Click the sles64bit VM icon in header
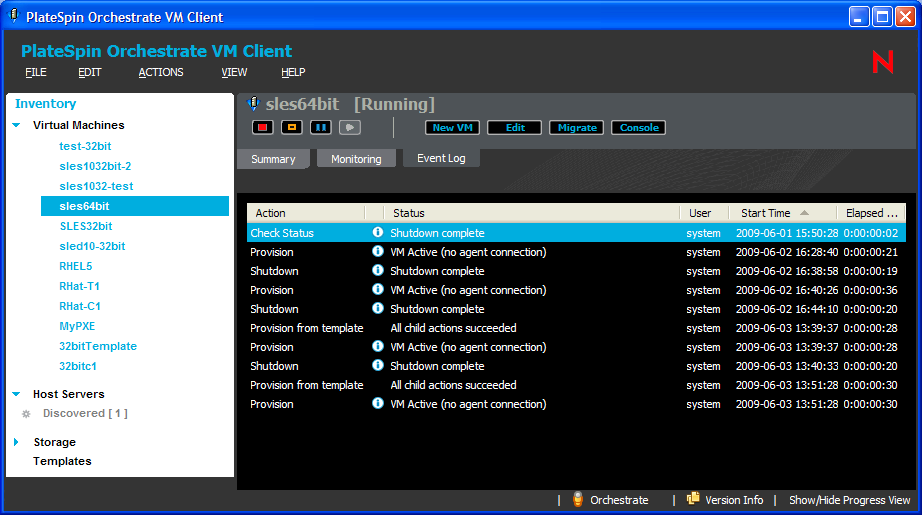Image resolution: width=922 pixels, height=515 pixels. (253, 103)
